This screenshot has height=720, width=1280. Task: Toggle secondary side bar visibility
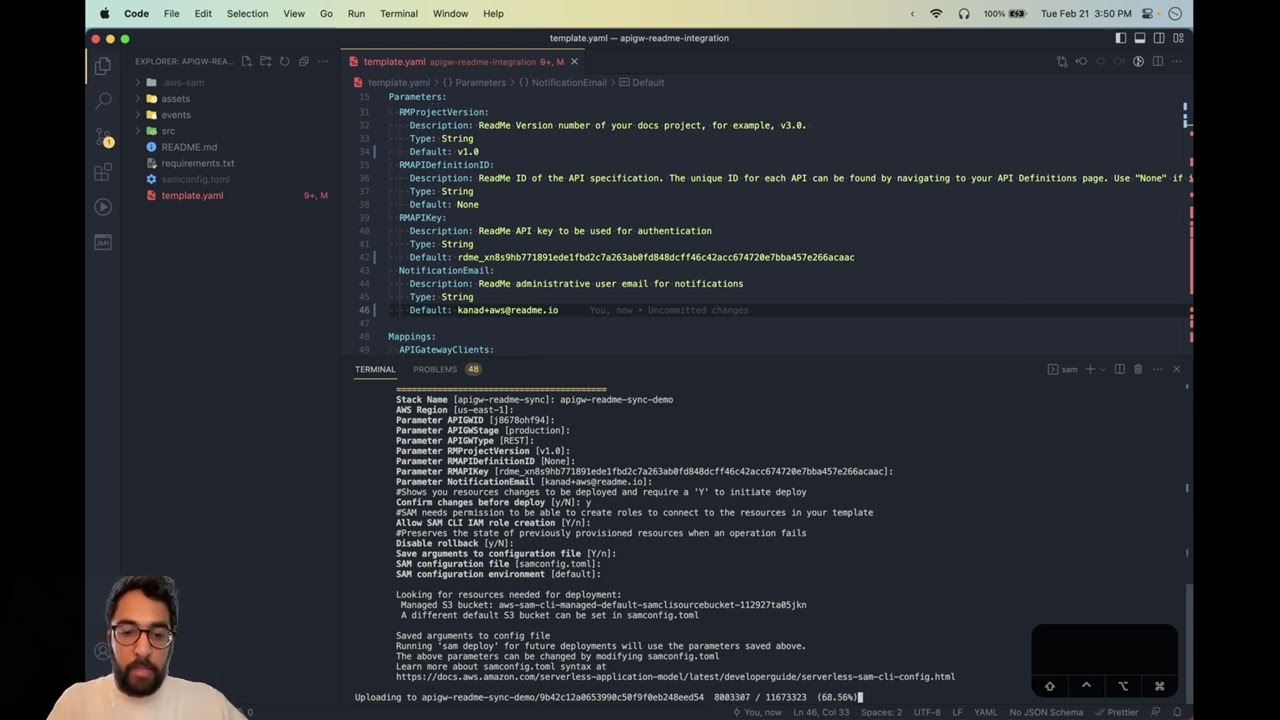pos(1159,38)
